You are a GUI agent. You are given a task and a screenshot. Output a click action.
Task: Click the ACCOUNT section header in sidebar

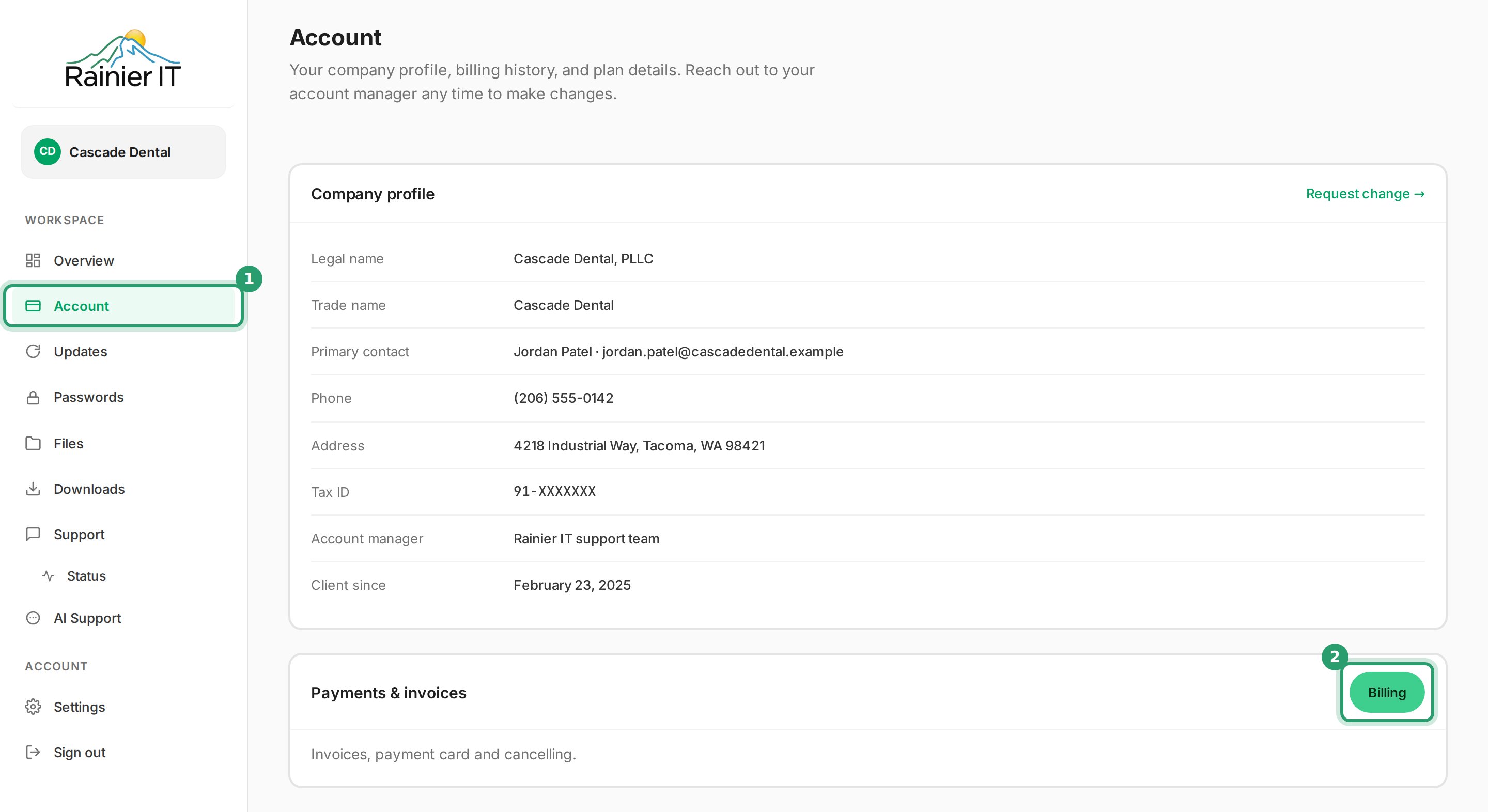(x=56, y=666)
